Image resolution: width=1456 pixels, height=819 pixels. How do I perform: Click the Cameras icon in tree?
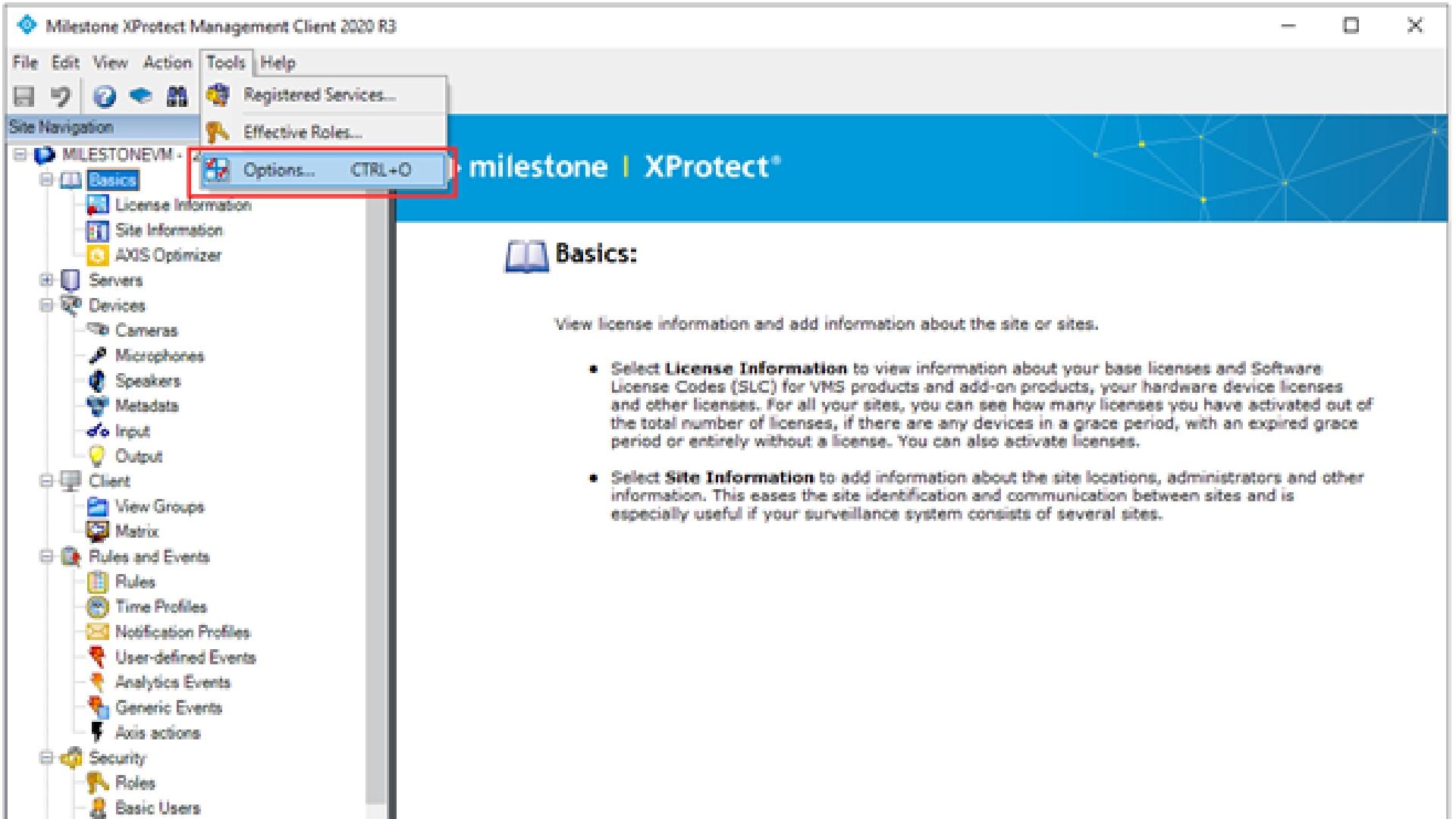pyautogui.click(x=97, y=330)
